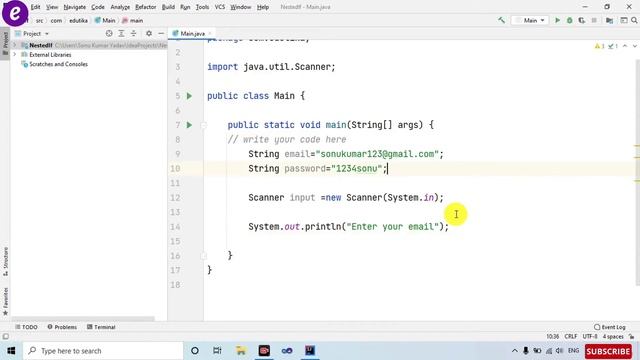Screen dimensions: 640x360
Task: Run Main with the green play button in the toolbar
Action: coord(557,20)
